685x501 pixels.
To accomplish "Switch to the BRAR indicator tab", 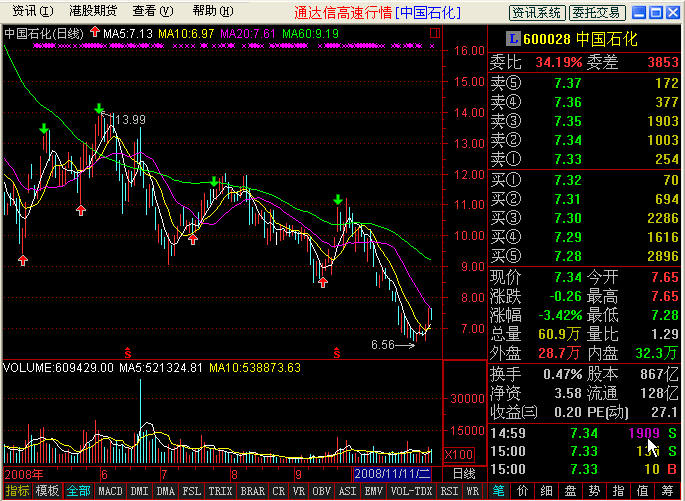I will 253,491.
